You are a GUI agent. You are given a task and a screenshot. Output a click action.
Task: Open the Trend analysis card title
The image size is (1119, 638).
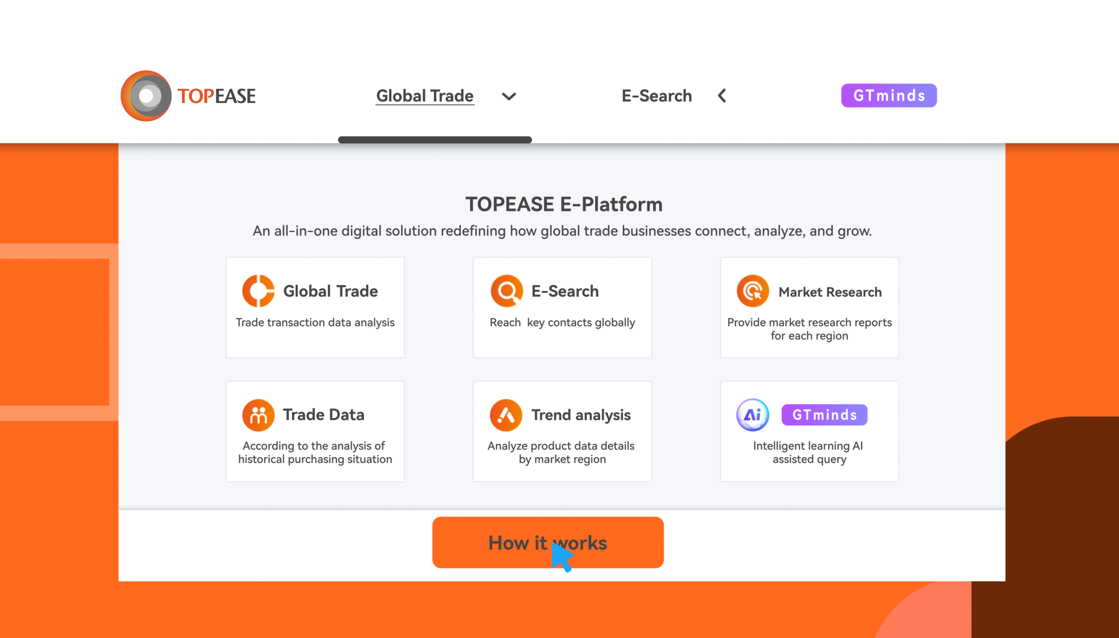tap(581, 415)
